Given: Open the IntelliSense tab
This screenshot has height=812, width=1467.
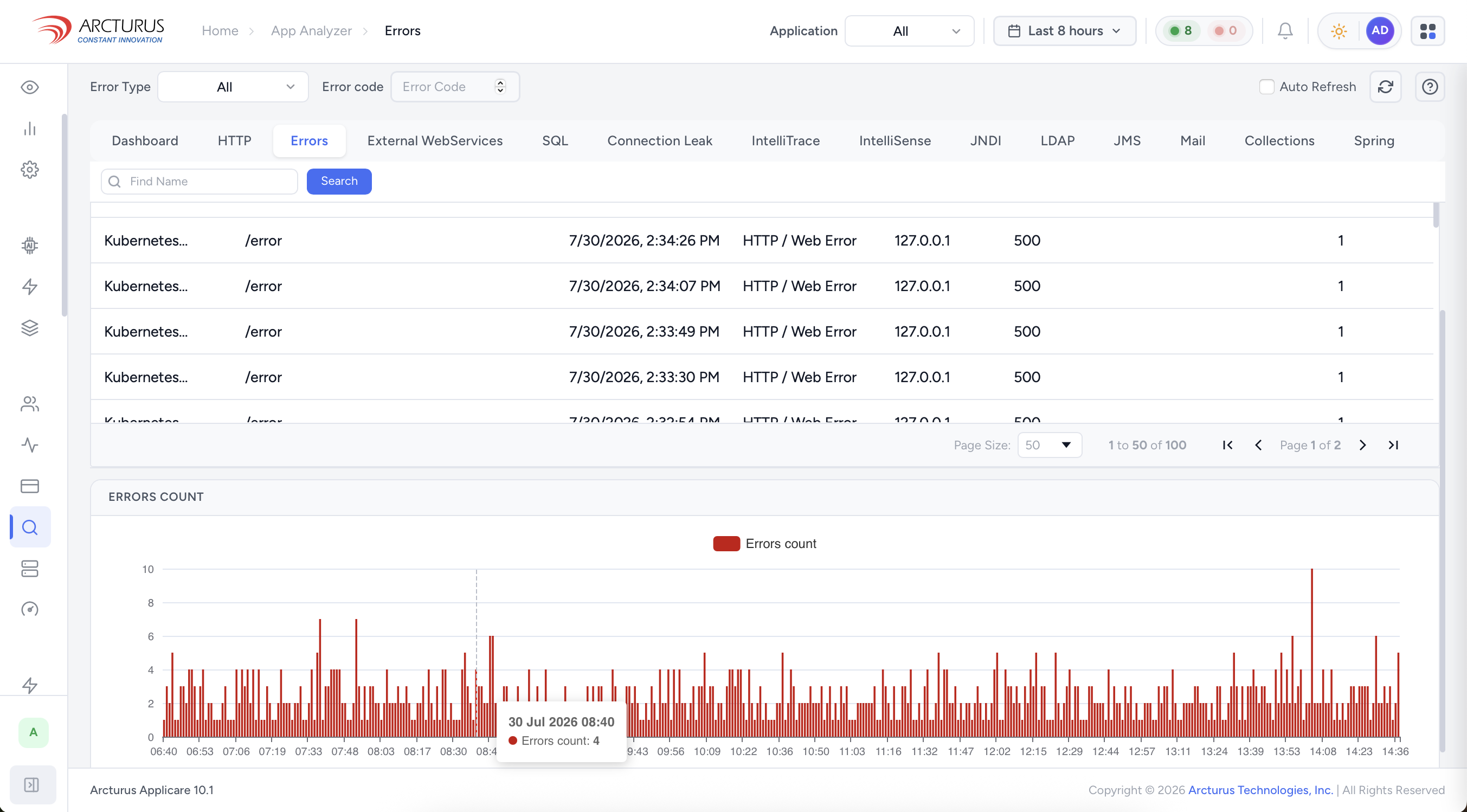Looking at the screenshot, I should pyautogui.click(x=895, y=140).
